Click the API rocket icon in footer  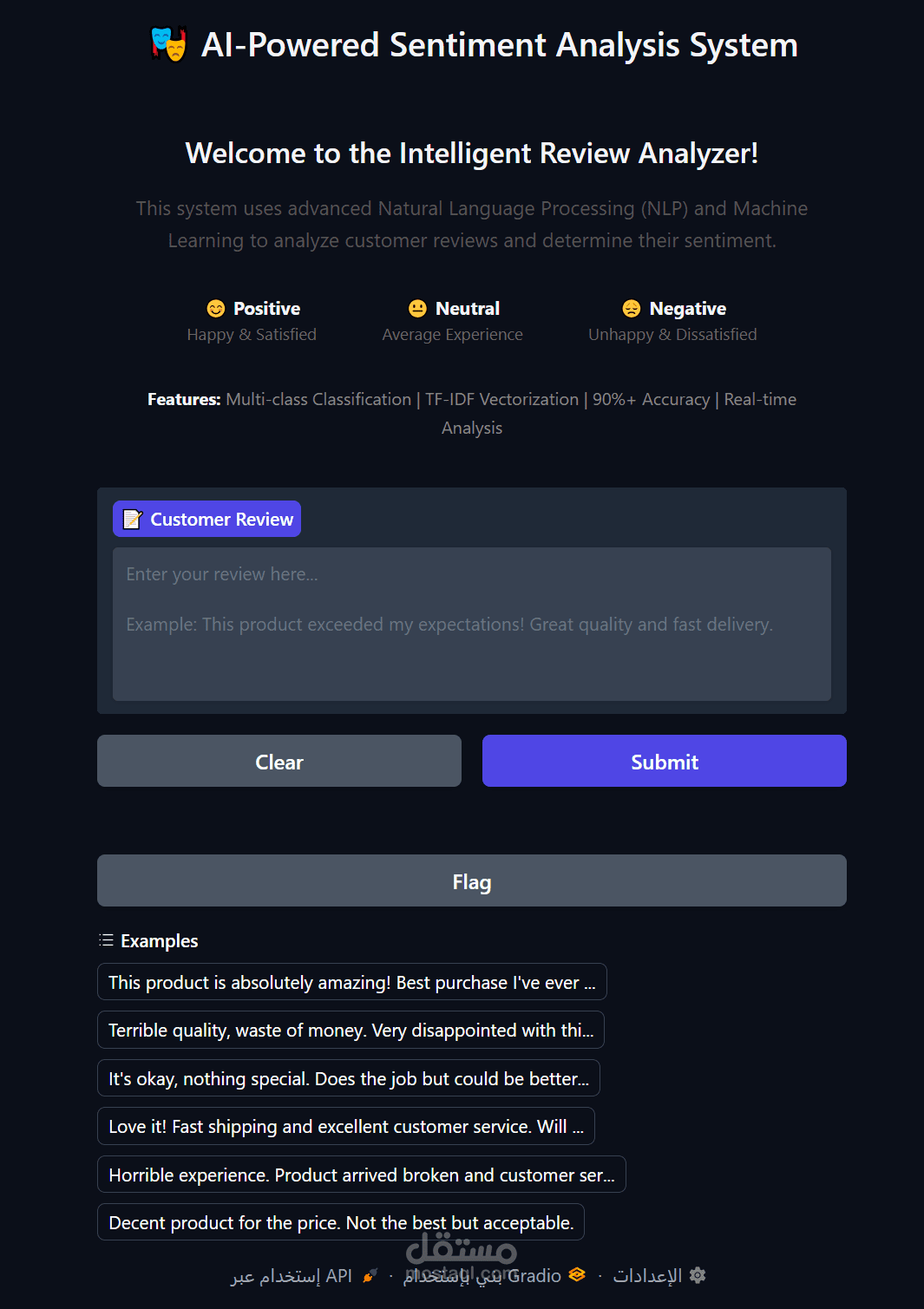pyautogui.click(x=370, y=1275)
